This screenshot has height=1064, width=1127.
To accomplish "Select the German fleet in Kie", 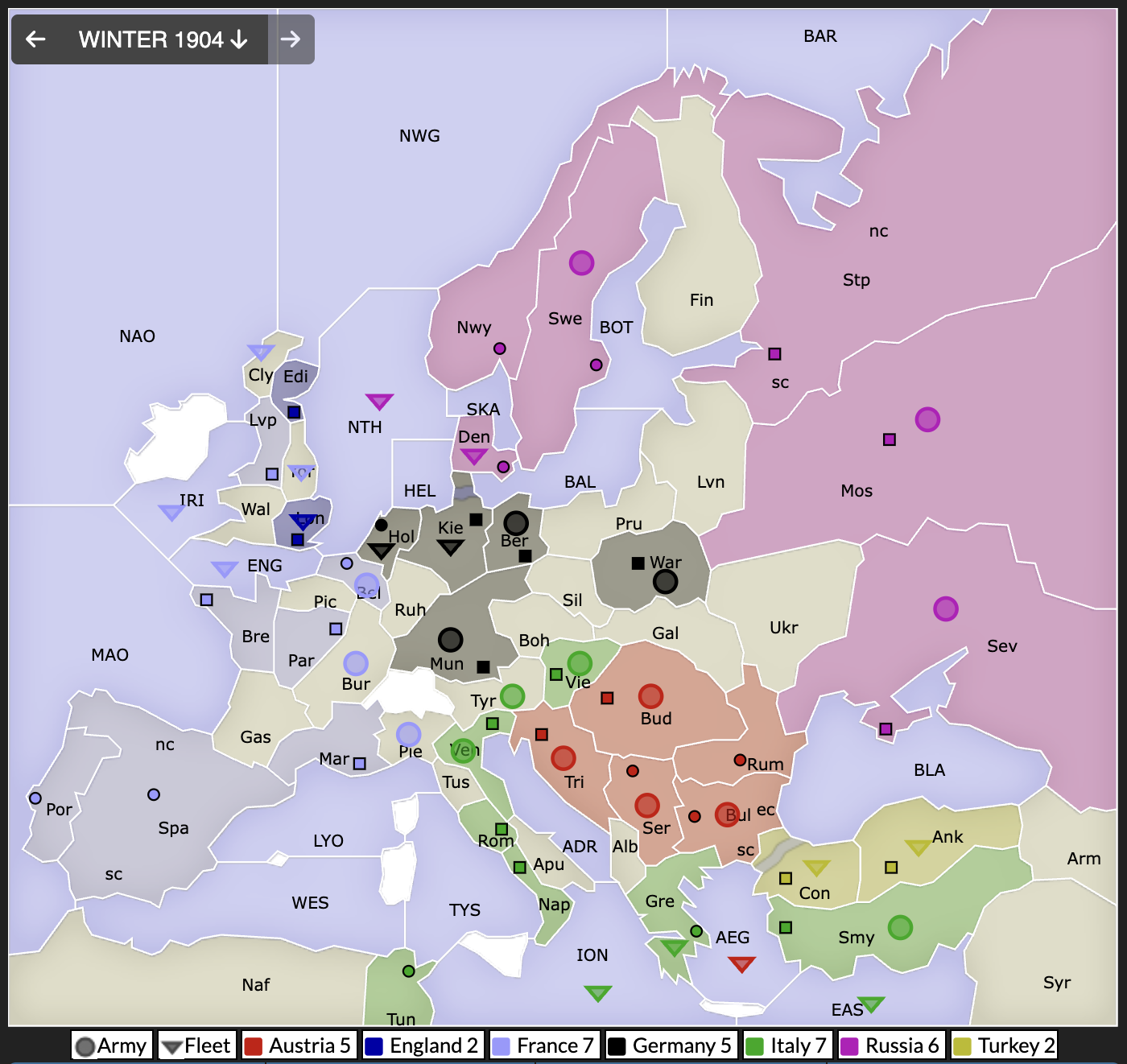I will point(450,547).
